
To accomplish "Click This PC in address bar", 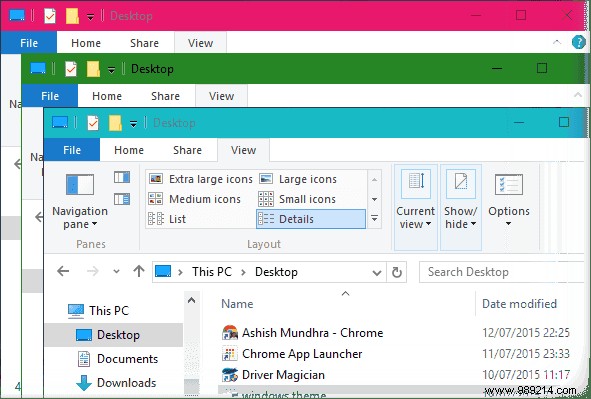I will point(212,272).
